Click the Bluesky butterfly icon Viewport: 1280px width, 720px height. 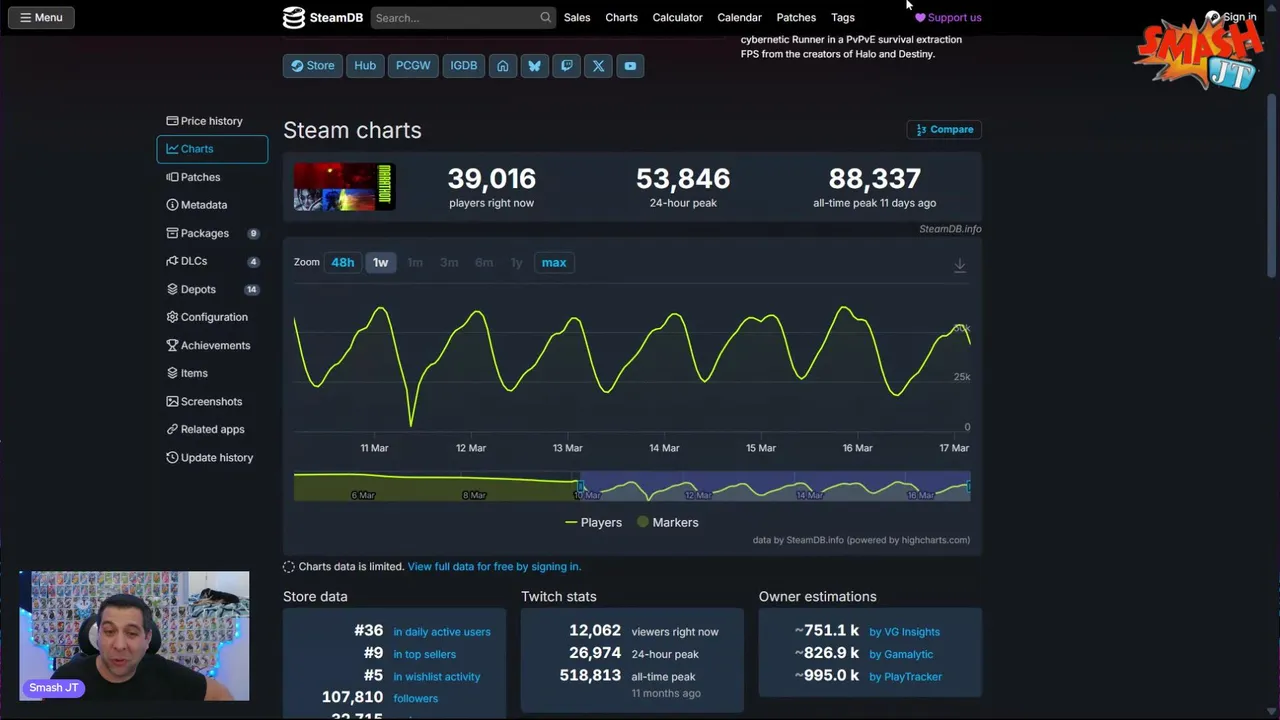click(535, 65)
